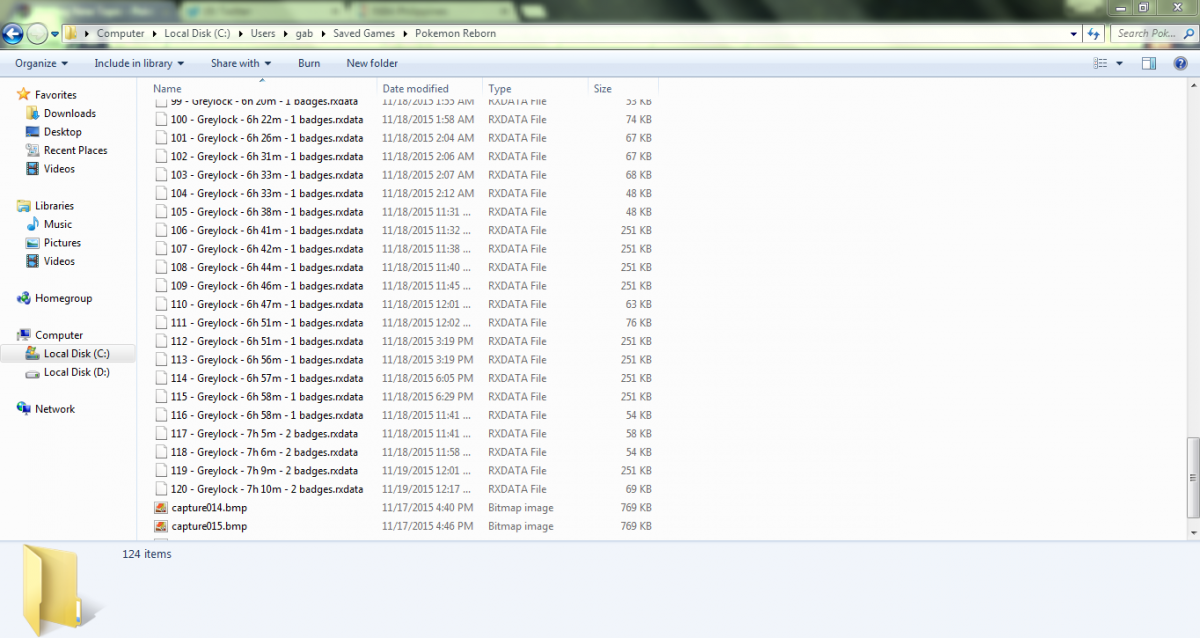Select Local Disk (C:) drive icon
Image resolution: width=1200 pixels, height=638 pixels.
(32, 354)
